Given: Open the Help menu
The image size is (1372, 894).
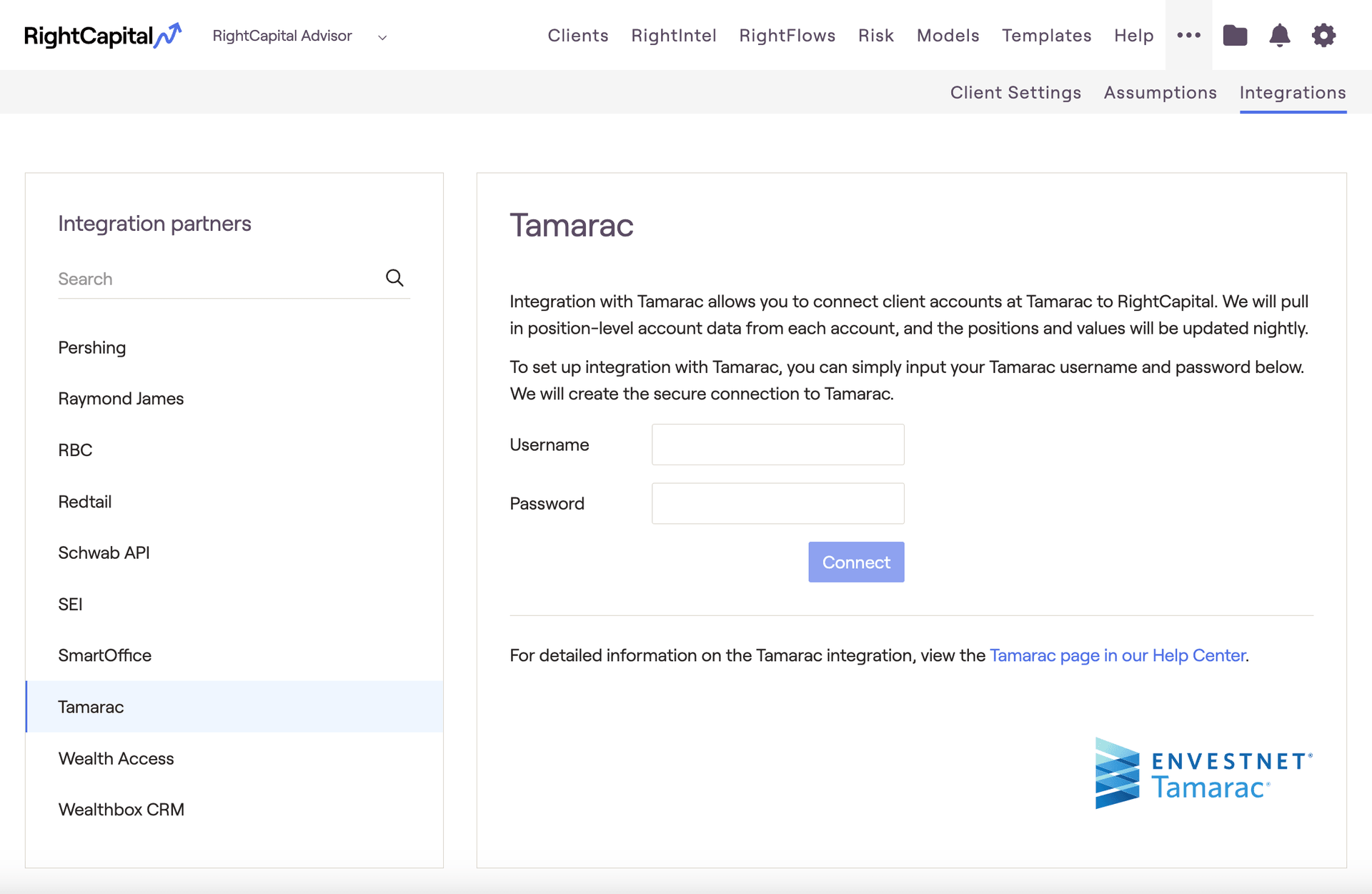Looking at the screenshot, I should click(1134, 36).
